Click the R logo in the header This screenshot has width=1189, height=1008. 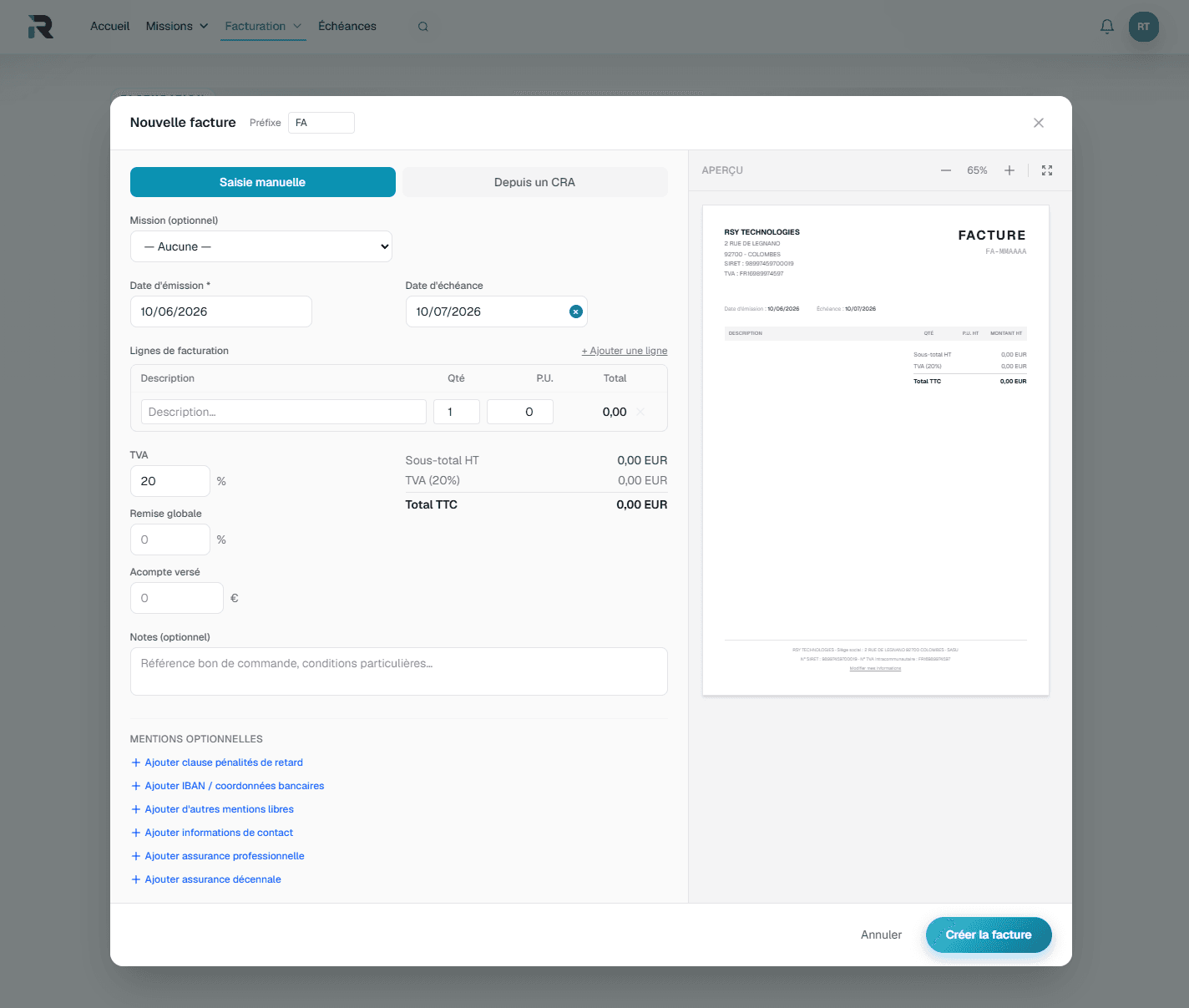click(x=40, y=27)
